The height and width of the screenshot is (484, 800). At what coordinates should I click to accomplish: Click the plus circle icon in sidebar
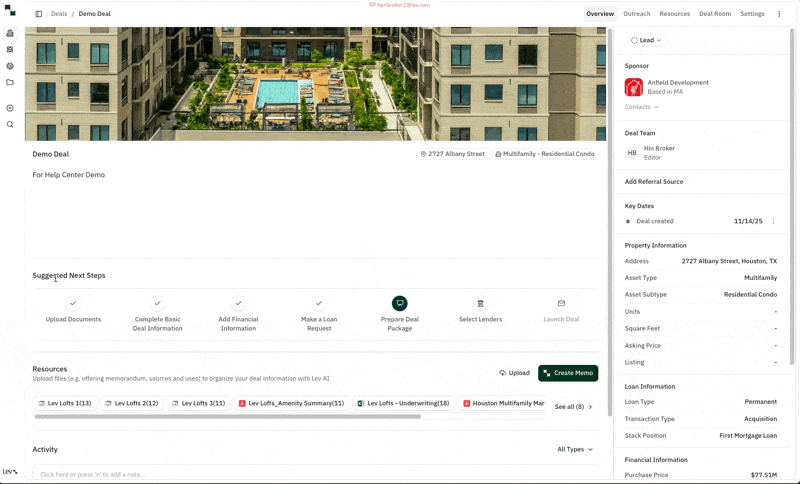point(10,108)
